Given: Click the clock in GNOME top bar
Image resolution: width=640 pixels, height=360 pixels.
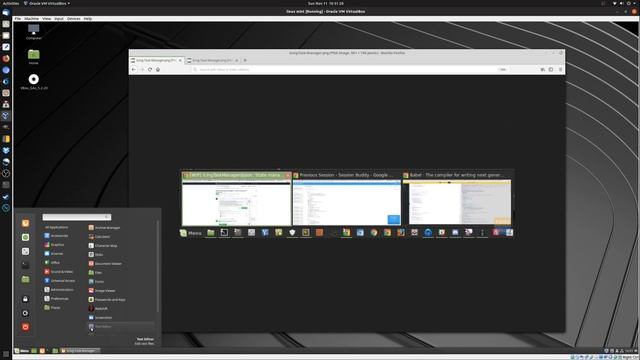Looking at the screenshot, I should 326,3.
